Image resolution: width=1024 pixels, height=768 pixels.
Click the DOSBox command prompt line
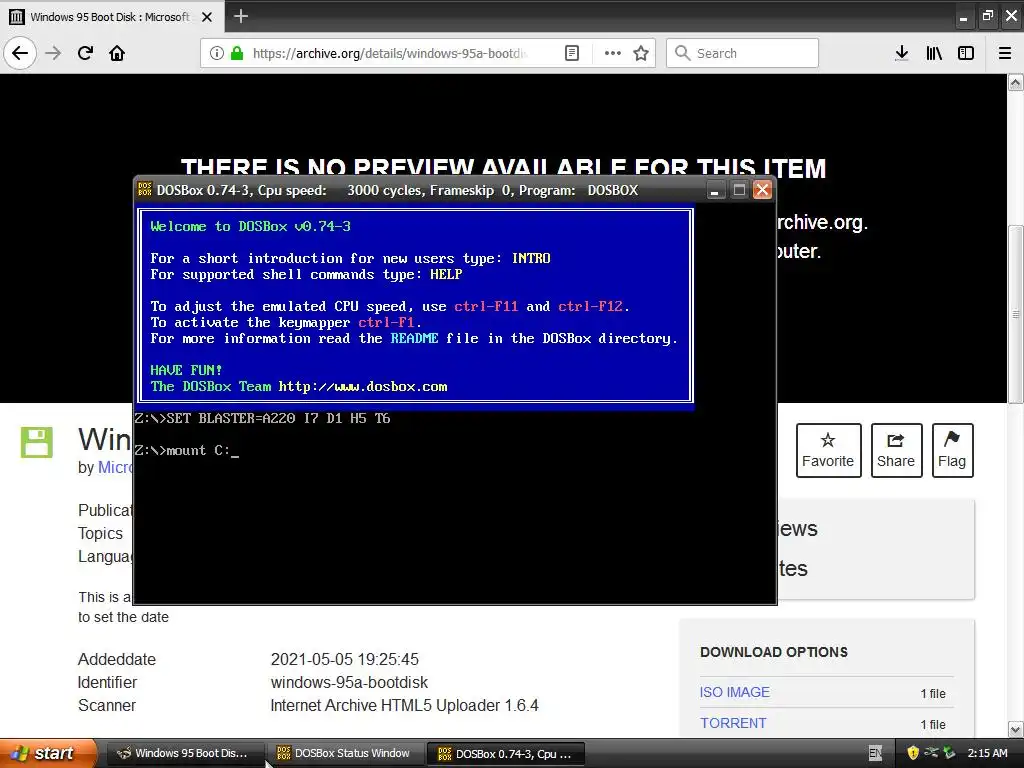pos(187,451)
